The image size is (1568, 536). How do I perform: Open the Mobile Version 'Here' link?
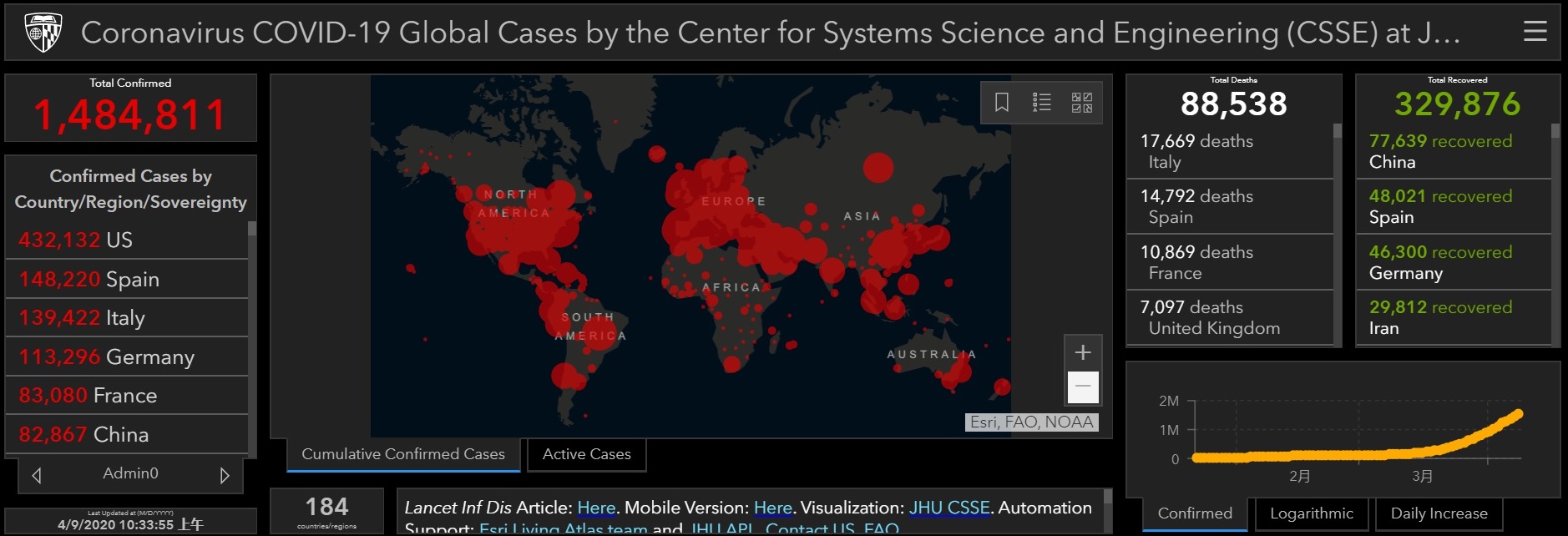[x=772, y=508]
